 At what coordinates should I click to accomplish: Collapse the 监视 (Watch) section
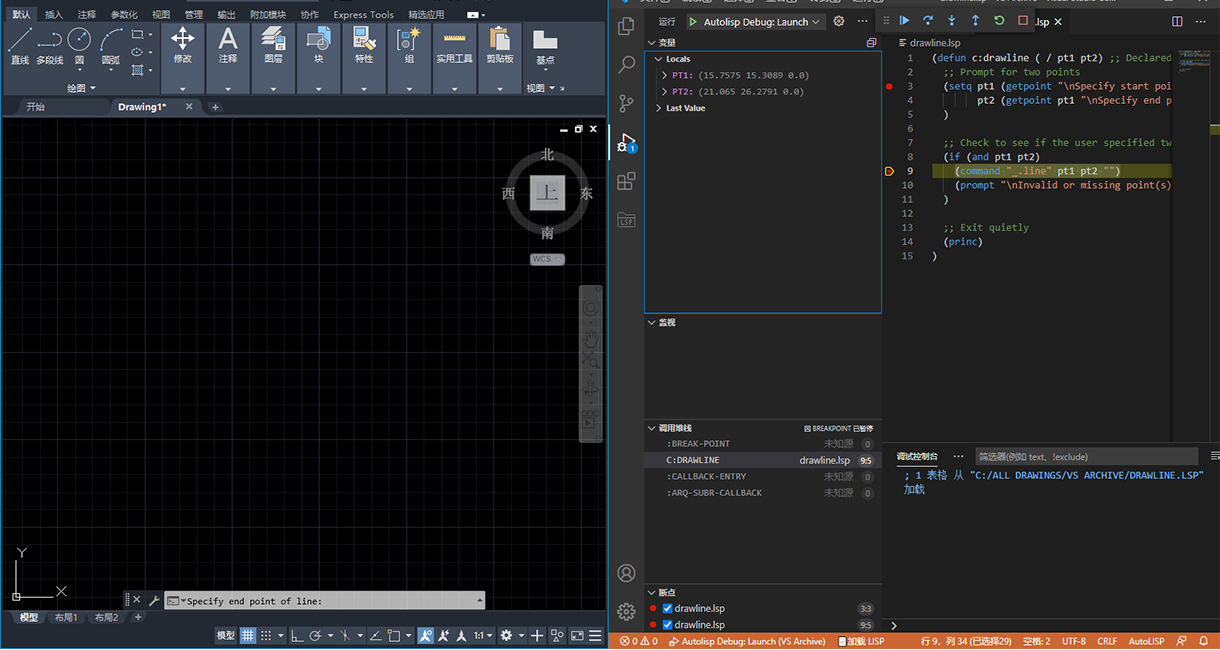click(651, 322)
